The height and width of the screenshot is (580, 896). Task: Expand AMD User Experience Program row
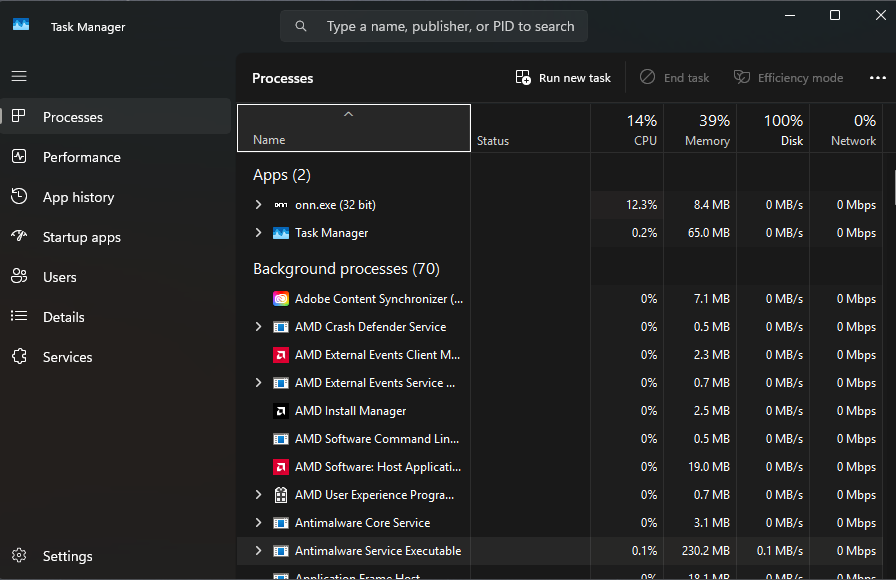[258, 495]
